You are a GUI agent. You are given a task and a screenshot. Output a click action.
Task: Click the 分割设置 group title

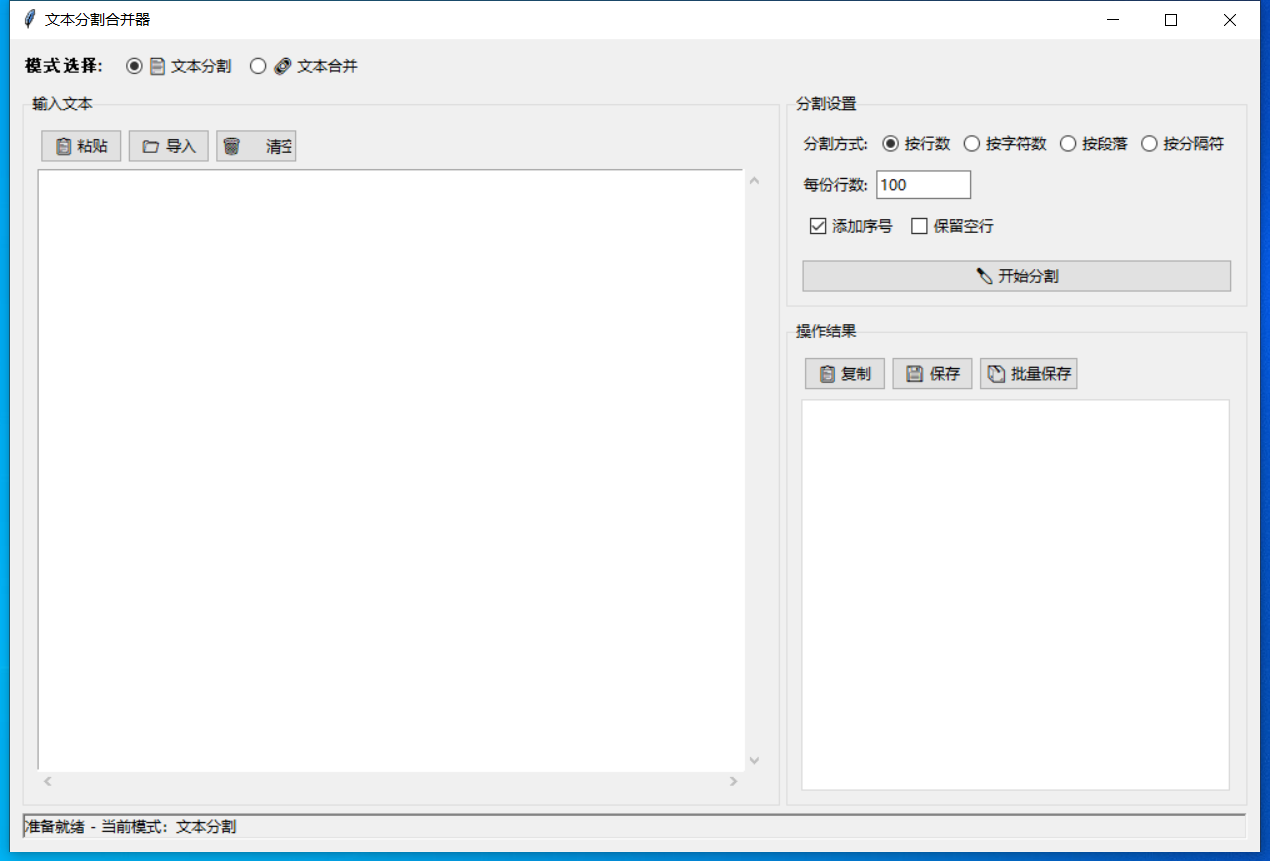click(x=826, y=104)
